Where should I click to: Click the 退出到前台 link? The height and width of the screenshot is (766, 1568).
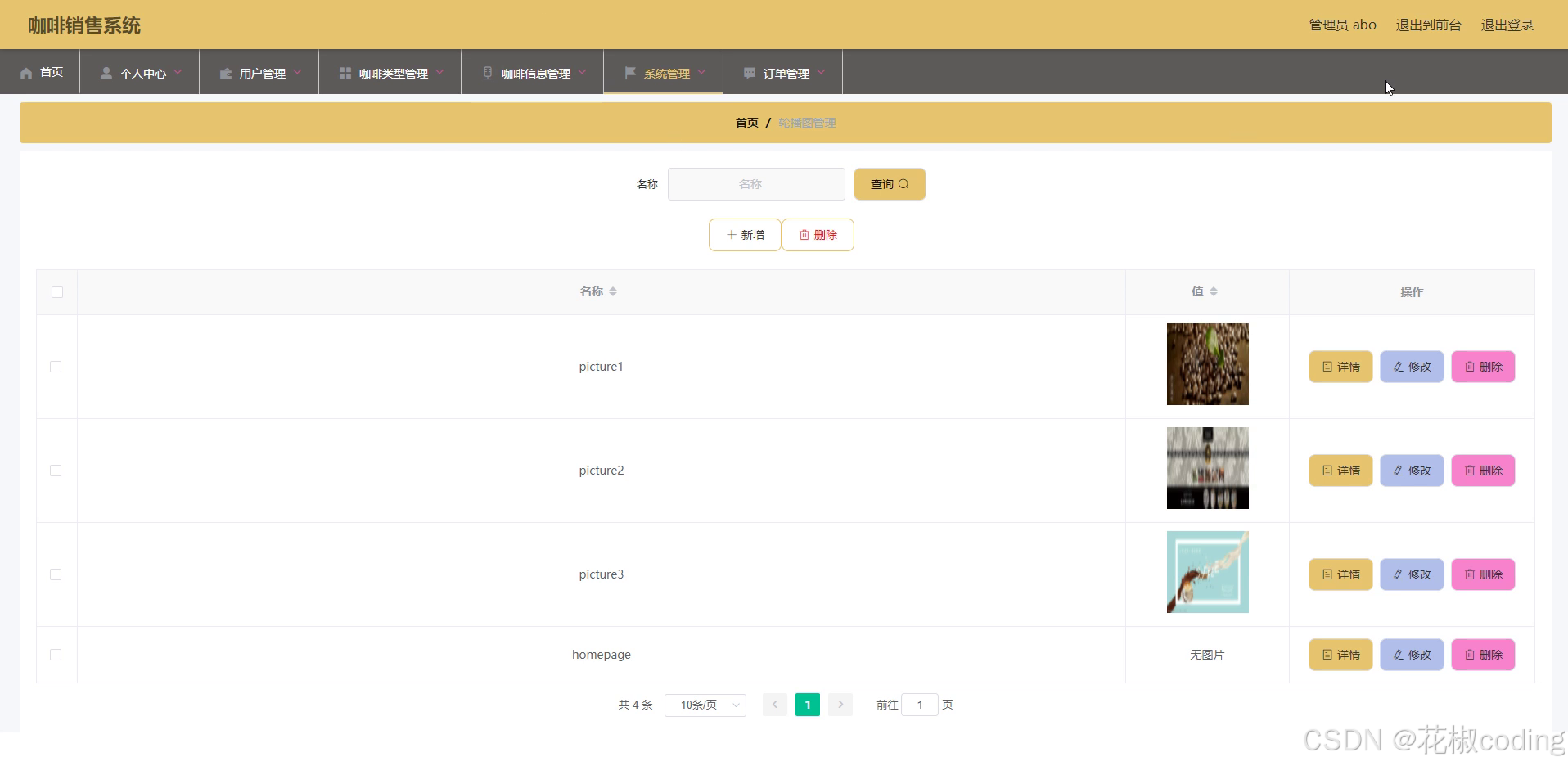coord(1429,25)
